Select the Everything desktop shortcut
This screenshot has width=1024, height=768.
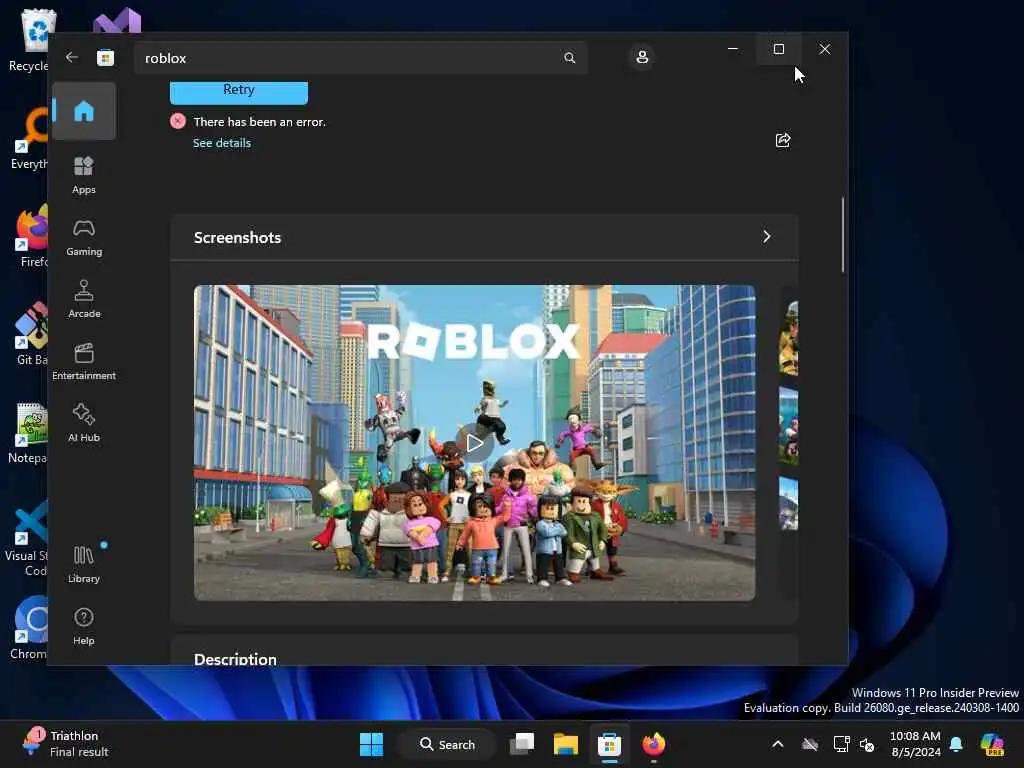(29, 138)
